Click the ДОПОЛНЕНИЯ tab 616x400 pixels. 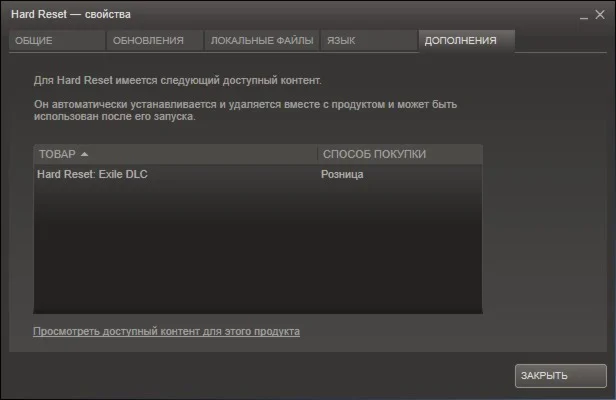[467, 40]
